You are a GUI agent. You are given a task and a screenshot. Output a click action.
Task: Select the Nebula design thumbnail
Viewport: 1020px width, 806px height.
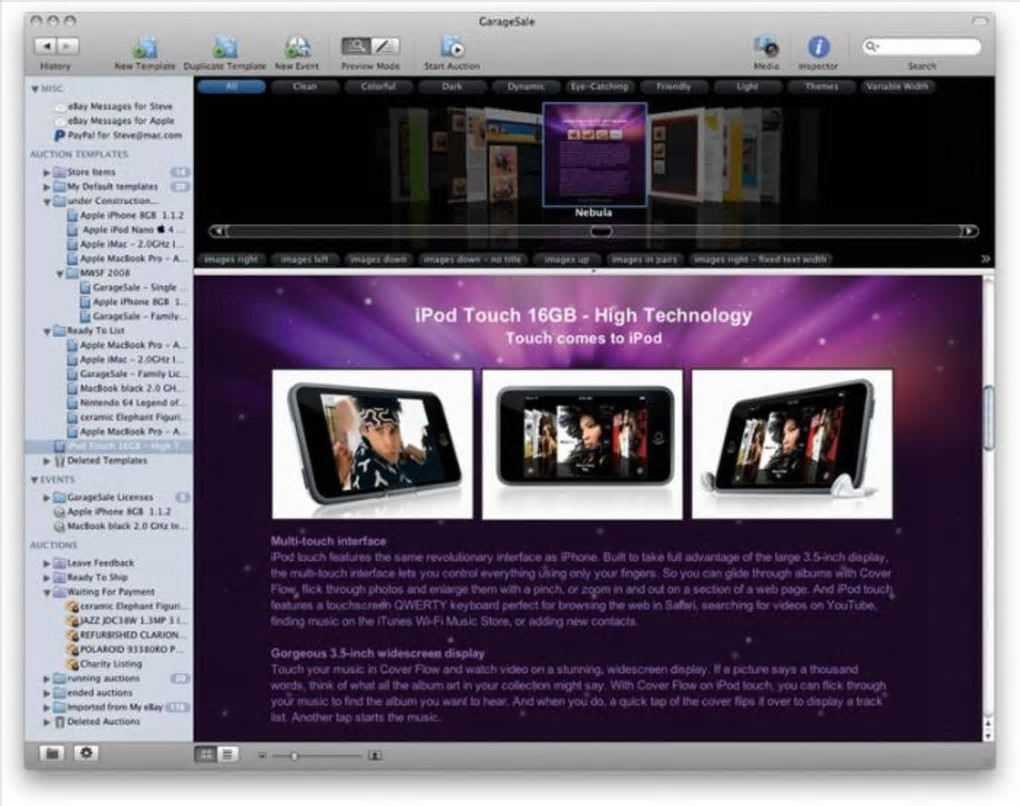[x=595, y=155]
